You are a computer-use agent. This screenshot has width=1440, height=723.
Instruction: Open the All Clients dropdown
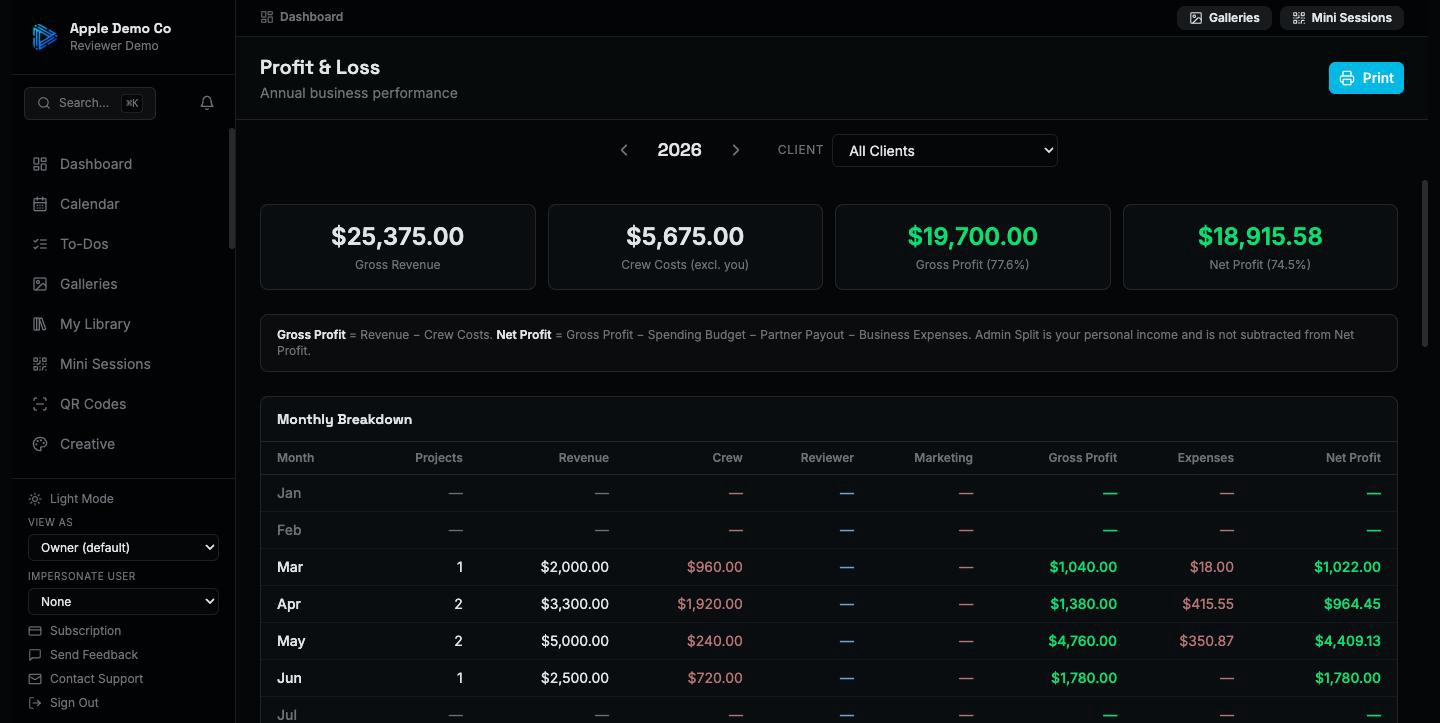[945, 151]
